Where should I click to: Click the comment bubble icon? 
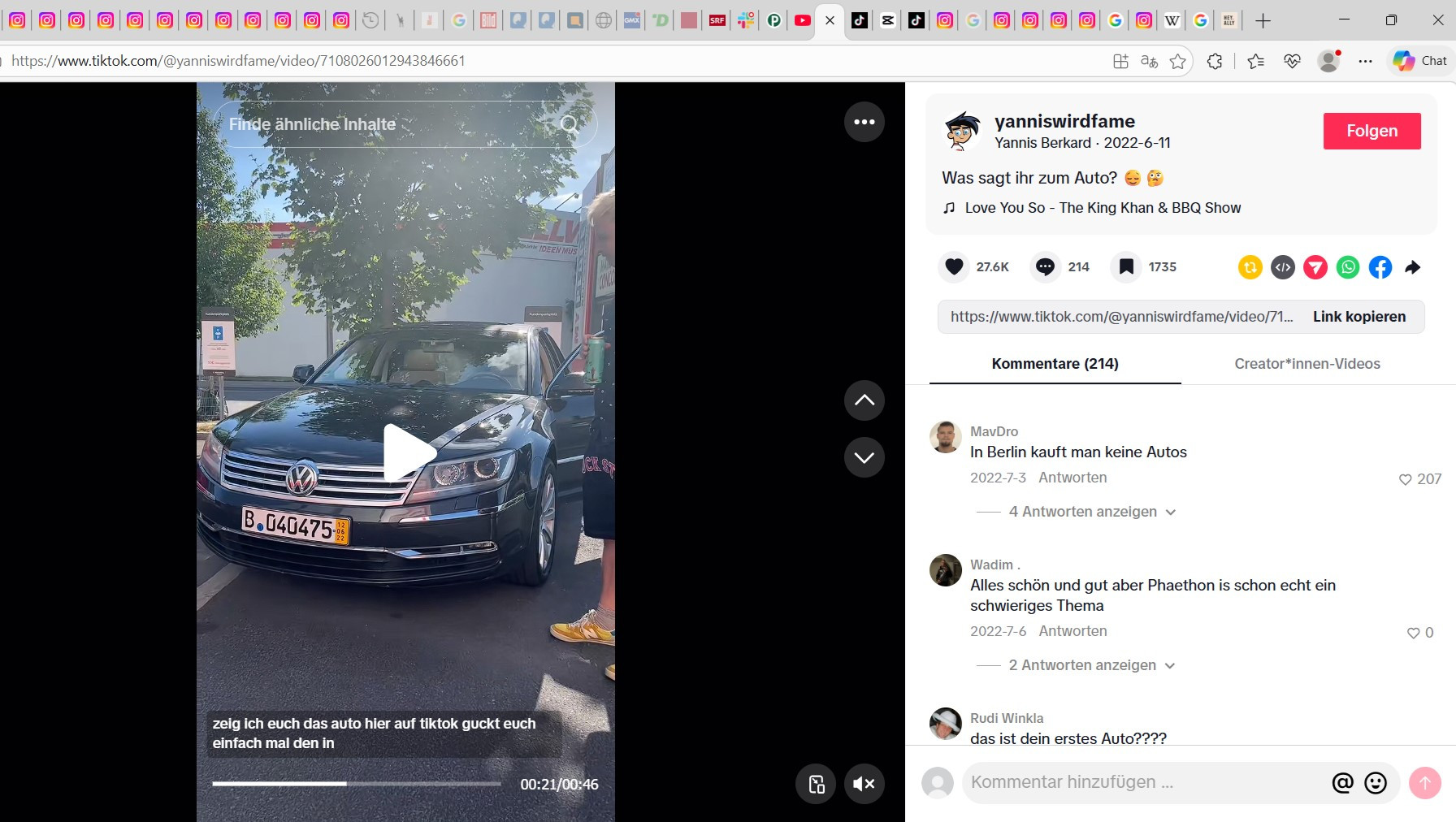click(x=1045, y=267)
